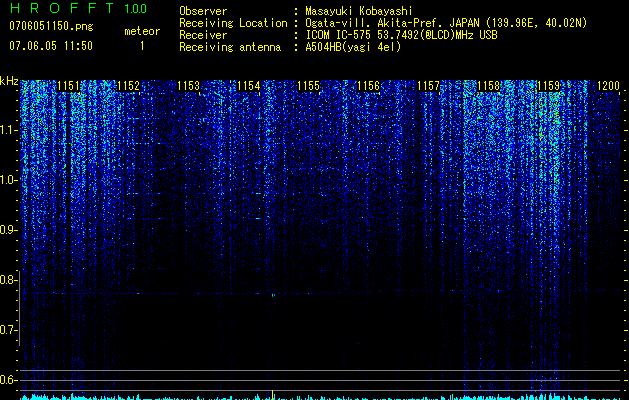Screen dimensions: 629x400
Task: Click the 1.0 kHz frequency label
Action: coord(8,180)
